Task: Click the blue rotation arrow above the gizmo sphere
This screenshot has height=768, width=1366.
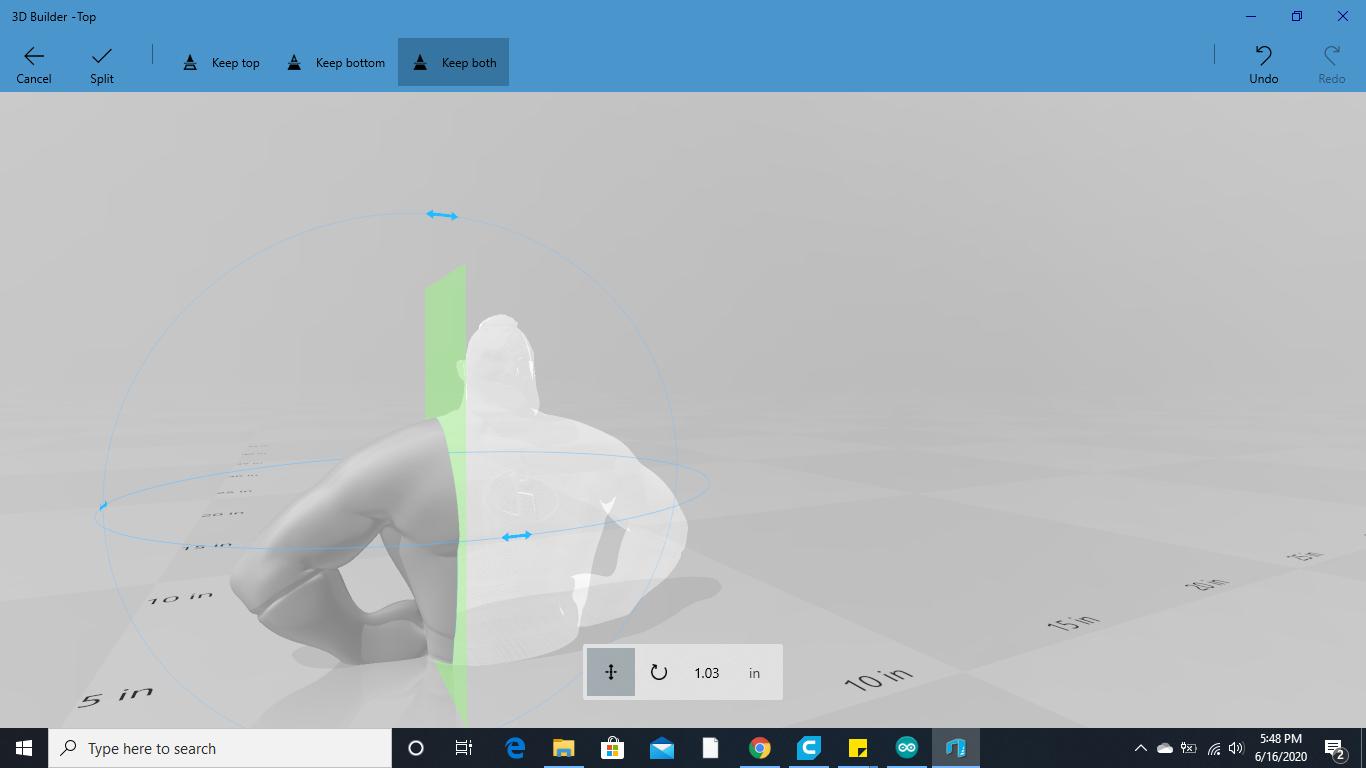Action: (440, 215)
